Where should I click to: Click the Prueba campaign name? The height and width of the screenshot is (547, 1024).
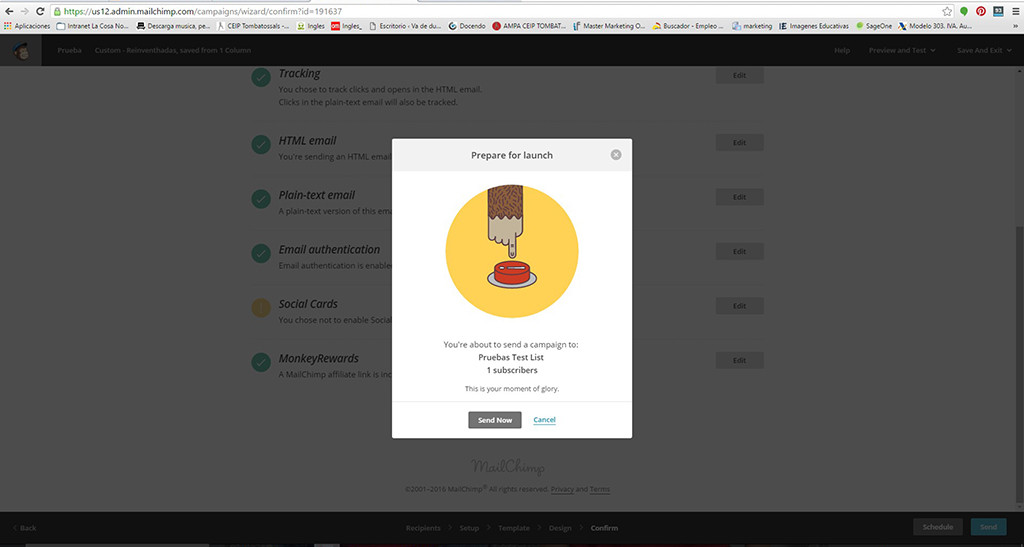(x=69, y=50)
